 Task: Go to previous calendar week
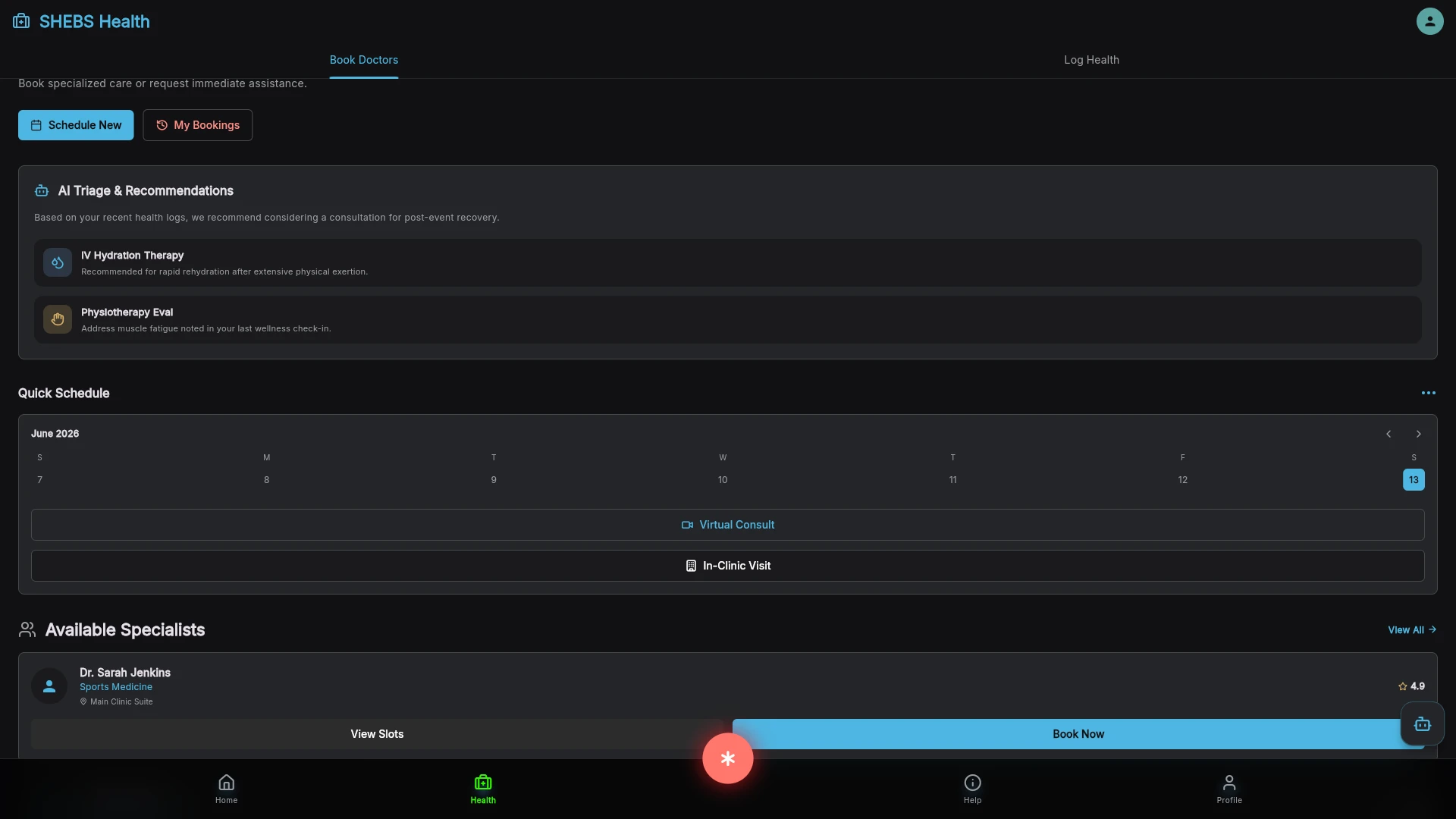pos(1389,434)
